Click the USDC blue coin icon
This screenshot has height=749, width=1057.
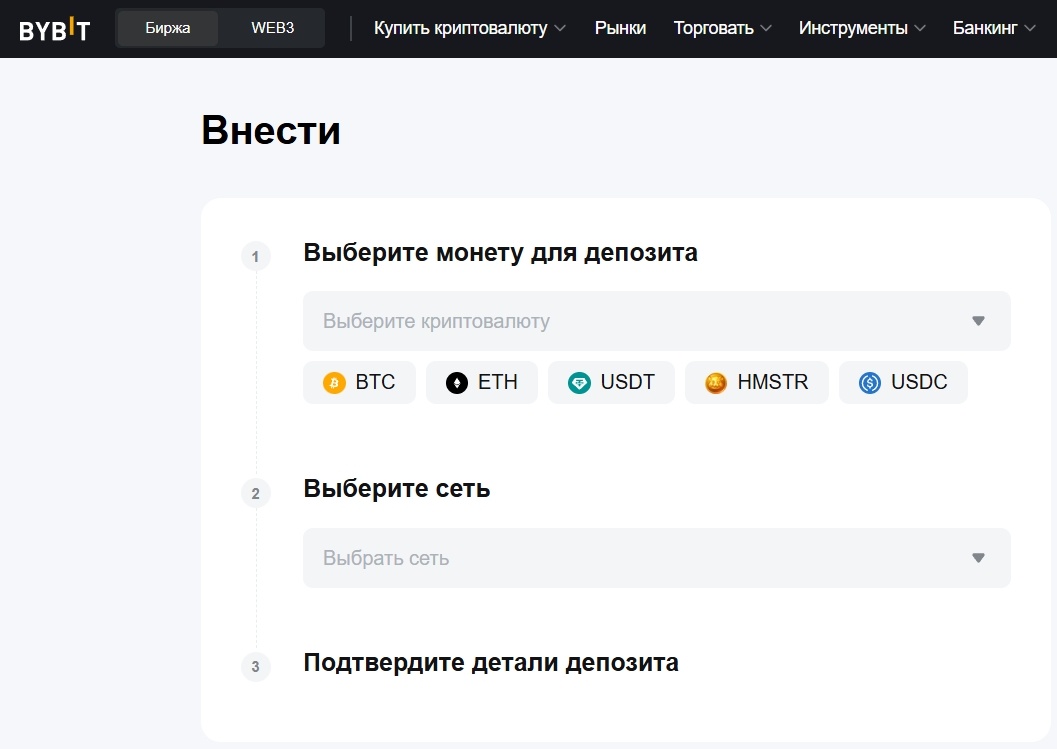pos(870,383)
